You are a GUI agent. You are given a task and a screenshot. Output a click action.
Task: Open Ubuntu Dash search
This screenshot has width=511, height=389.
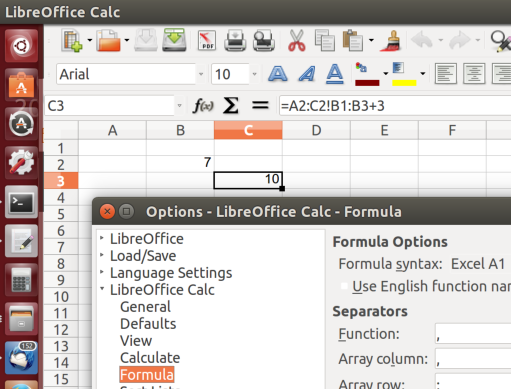click(21, 46)
